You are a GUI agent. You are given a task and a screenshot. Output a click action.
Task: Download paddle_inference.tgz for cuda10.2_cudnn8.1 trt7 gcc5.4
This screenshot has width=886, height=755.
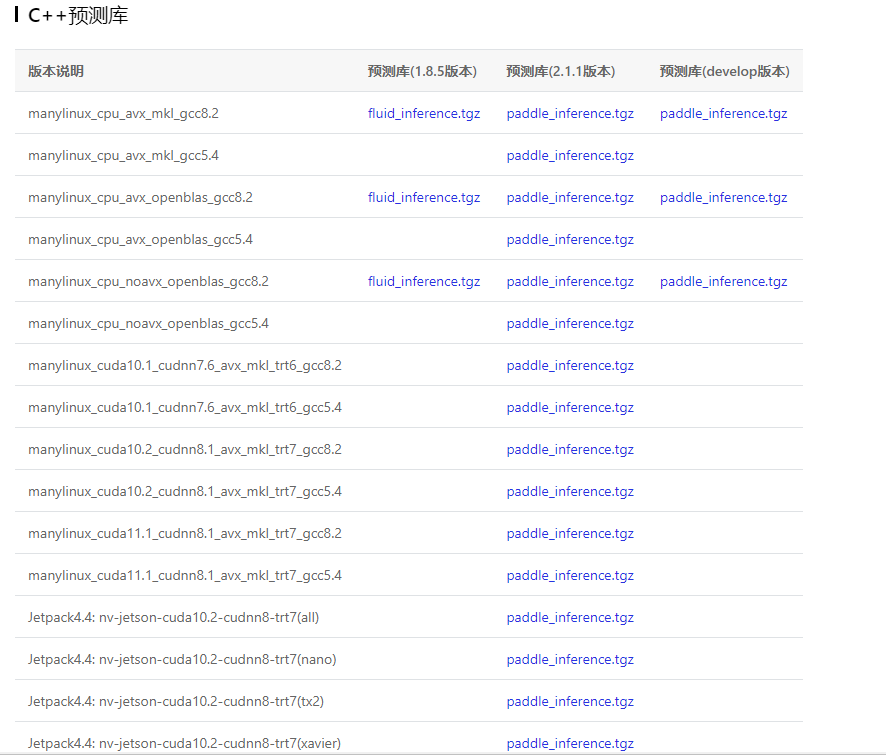coord(570,492)
